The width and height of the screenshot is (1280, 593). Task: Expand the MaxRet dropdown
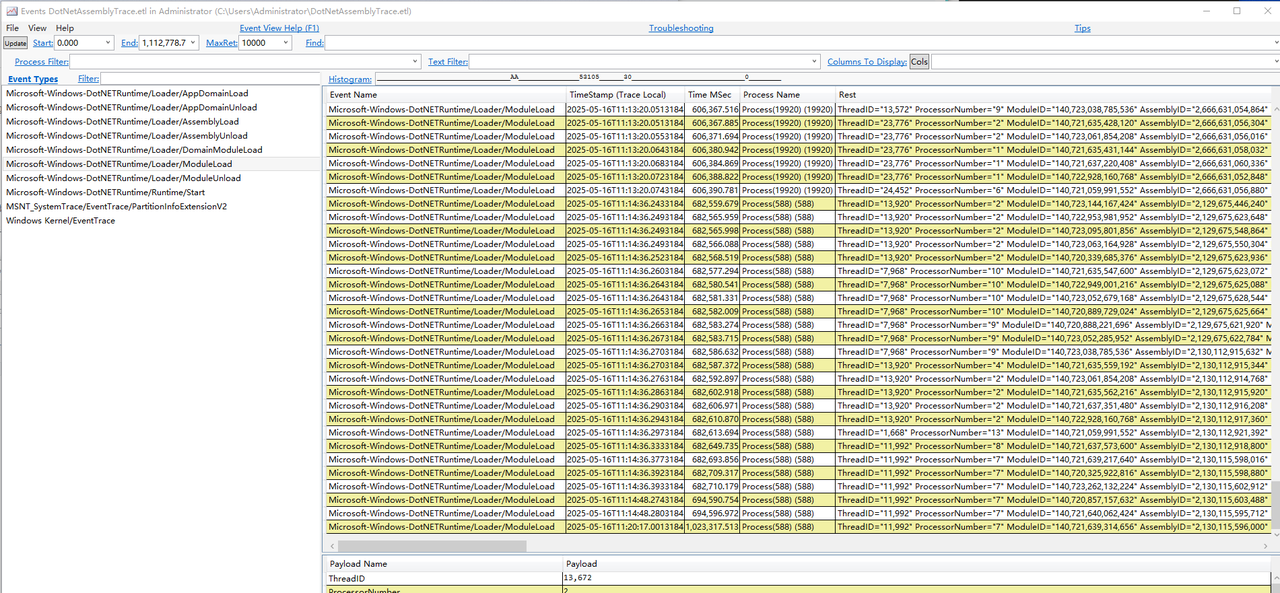(286, 43)
